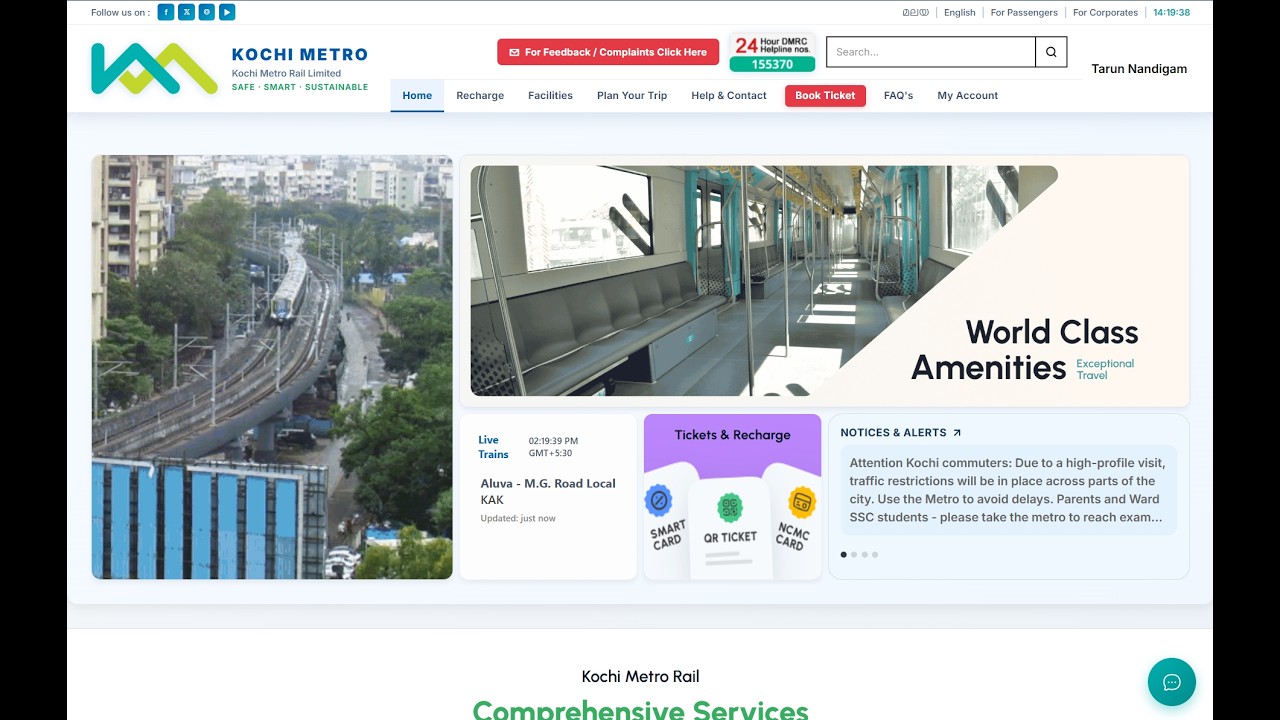
Task: Select the QR Ticket badge icon
Action: 730,507
